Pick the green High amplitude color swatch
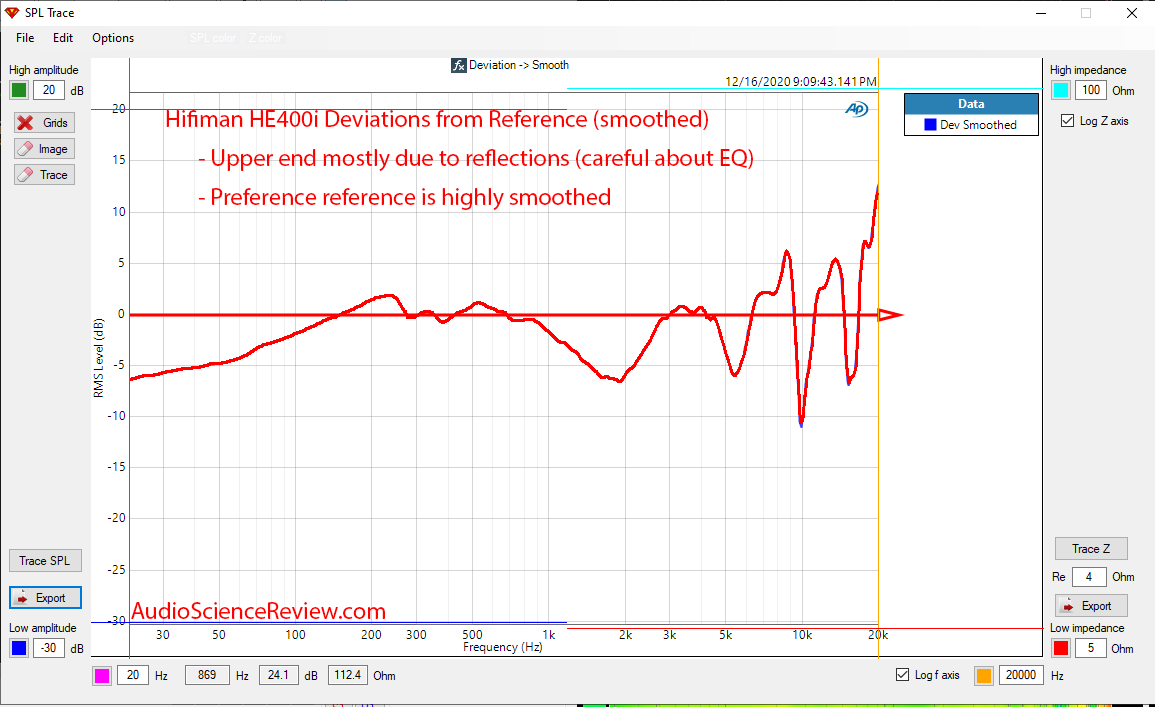The width and height of the screenshot is (1155, 707). tap(19, 91)
